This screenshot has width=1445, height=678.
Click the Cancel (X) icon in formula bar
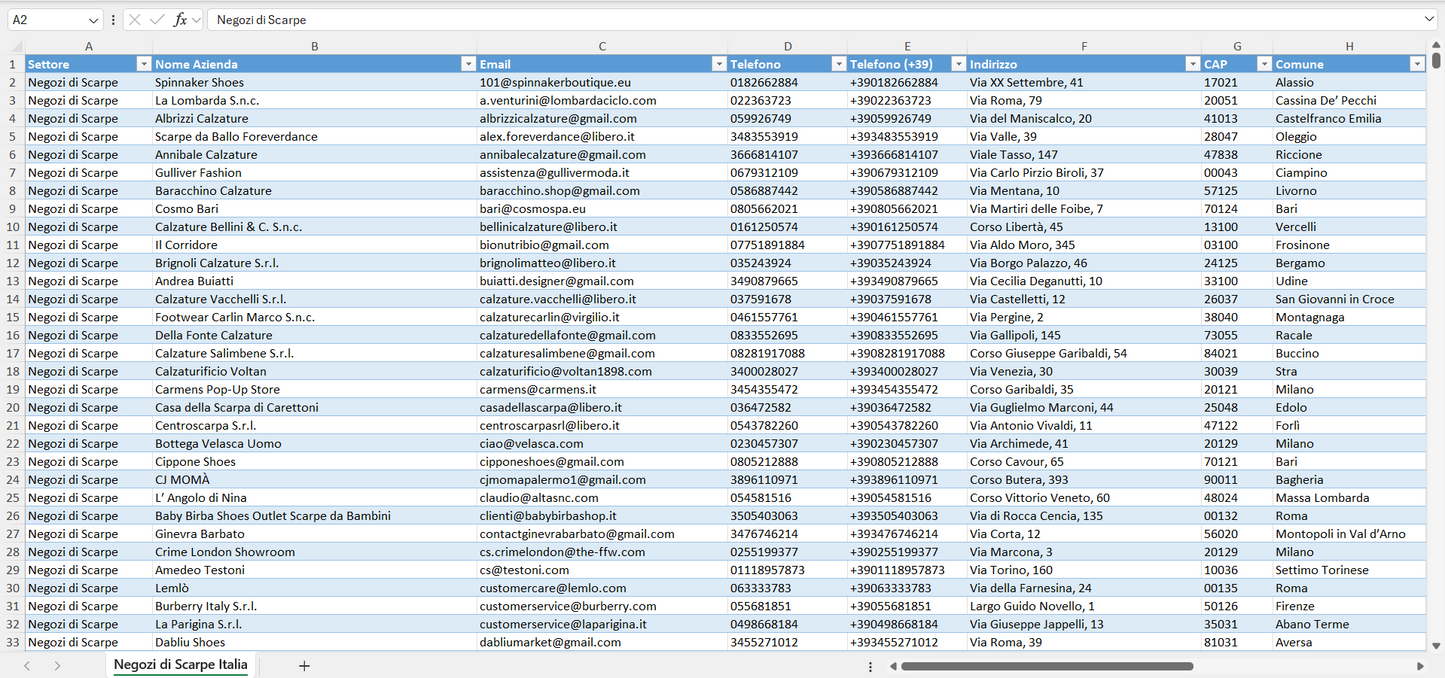(135, 20)
